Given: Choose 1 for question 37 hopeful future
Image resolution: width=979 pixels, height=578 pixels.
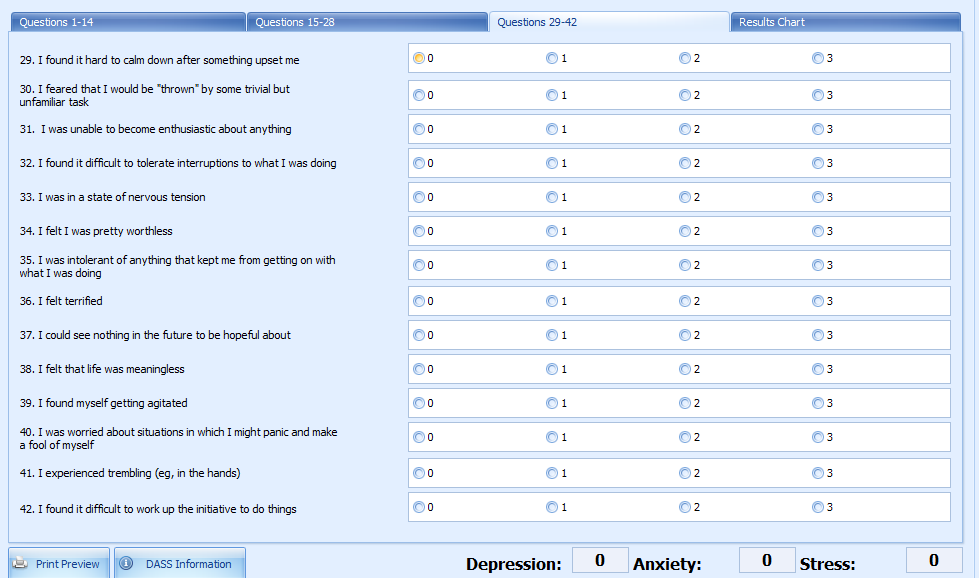Looking at the screenshot, I should click(552, 335).
